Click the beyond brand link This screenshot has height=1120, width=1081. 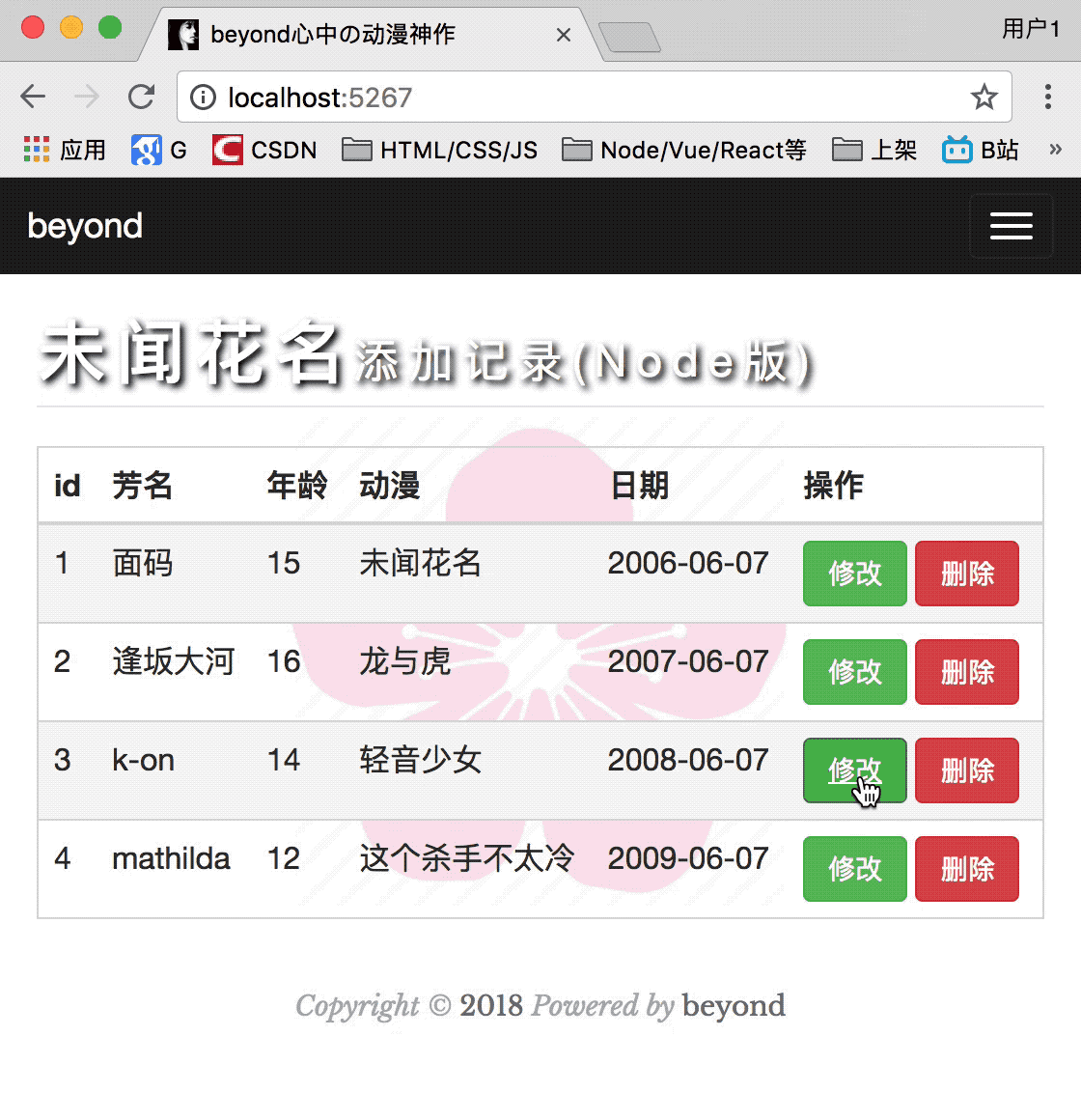click(x=85, y=227)
